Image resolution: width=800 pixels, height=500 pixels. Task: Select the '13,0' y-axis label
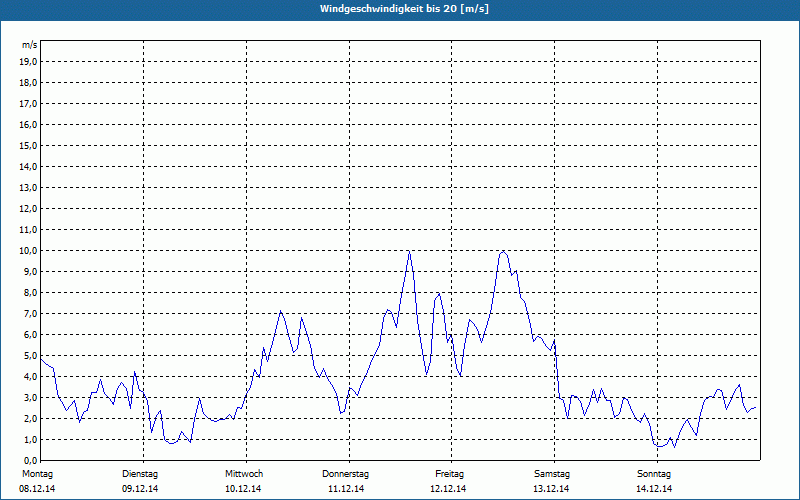(x=28, y=188)
